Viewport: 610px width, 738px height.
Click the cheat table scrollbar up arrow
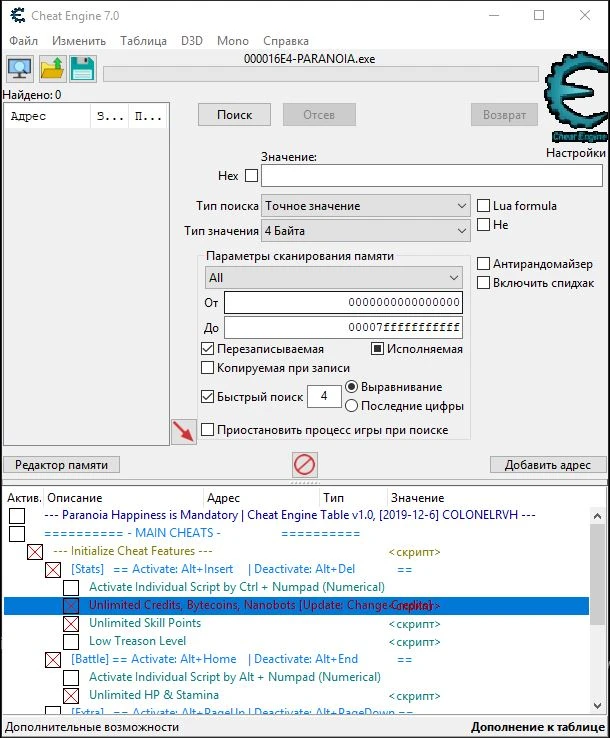pos(597,516)
